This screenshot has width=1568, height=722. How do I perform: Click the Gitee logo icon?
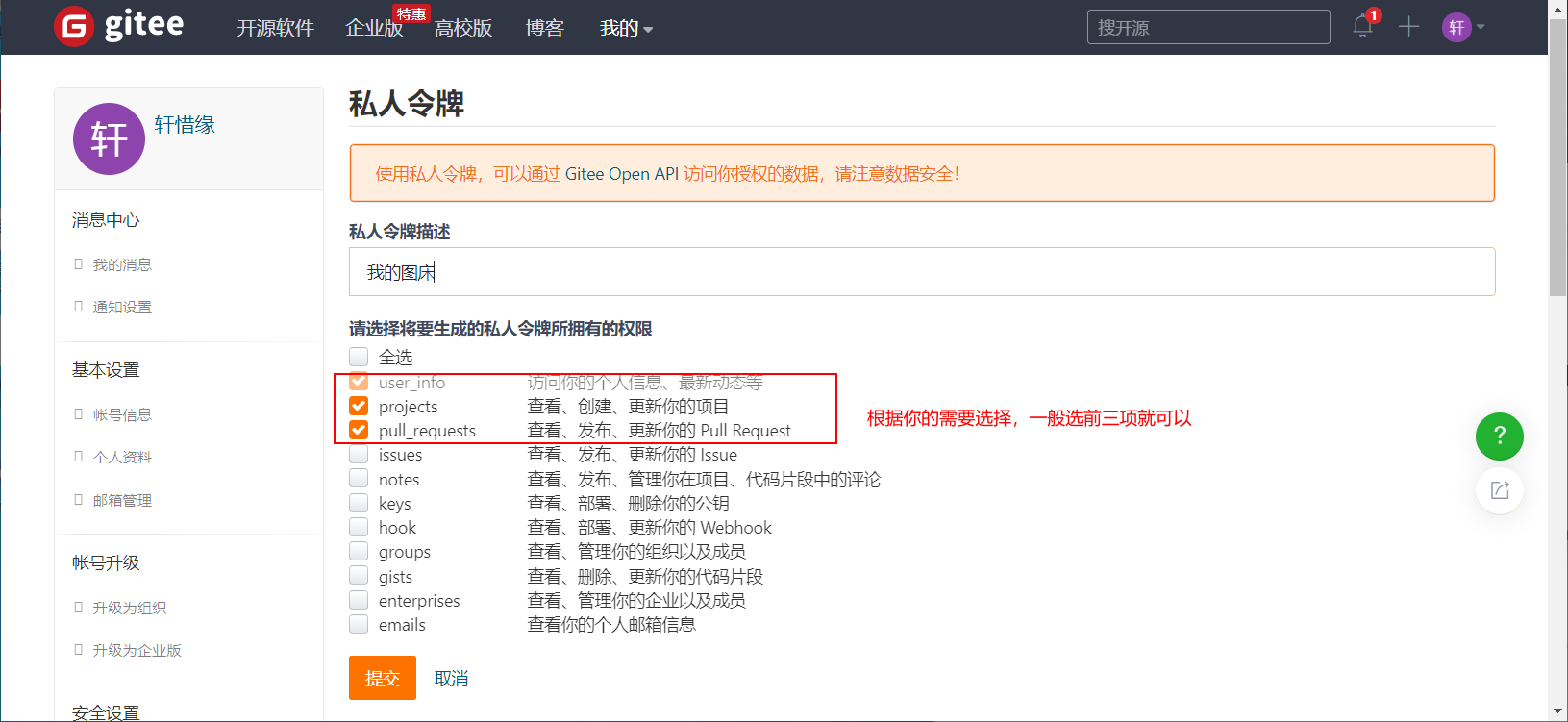pos(74,26)
